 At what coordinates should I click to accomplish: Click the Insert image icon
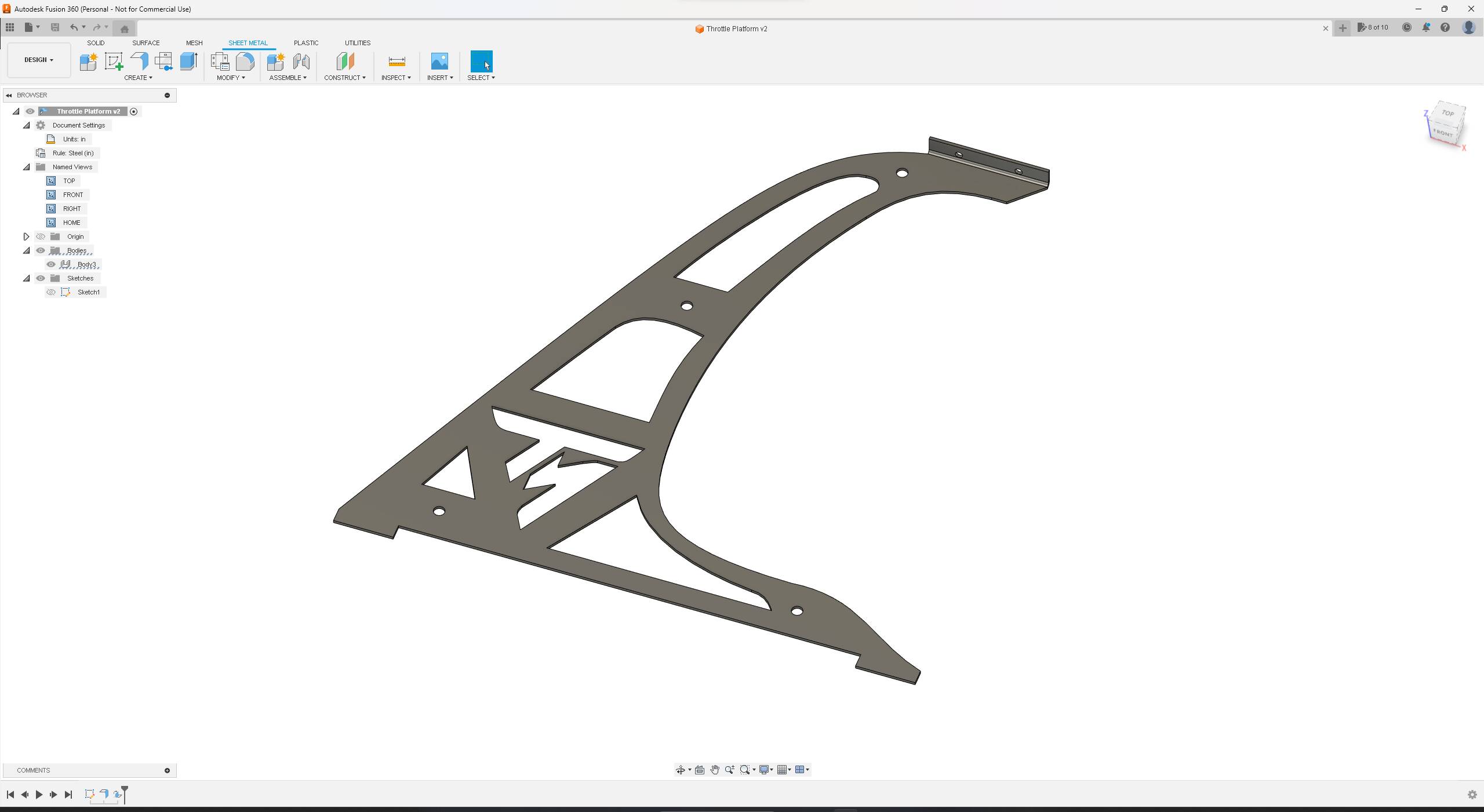[x=439, y=61]
